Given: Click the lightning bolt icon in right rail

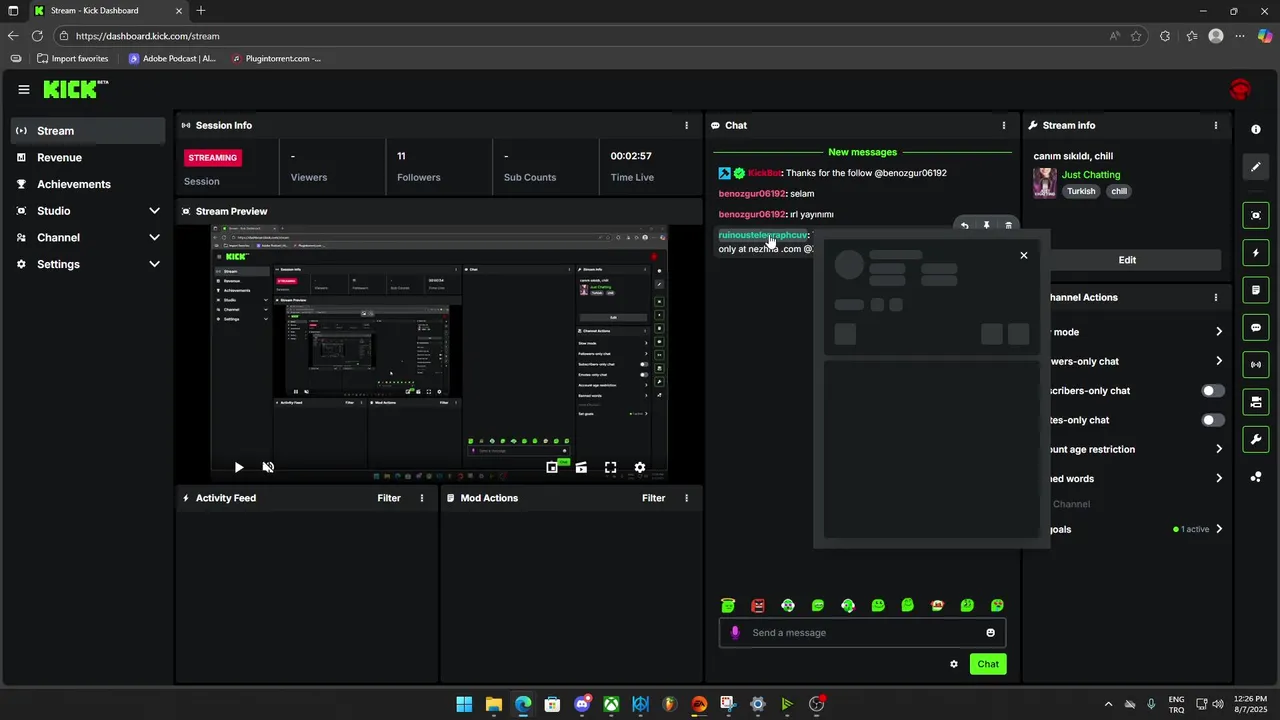Looking at the screenshot, I should [1256, 253].
